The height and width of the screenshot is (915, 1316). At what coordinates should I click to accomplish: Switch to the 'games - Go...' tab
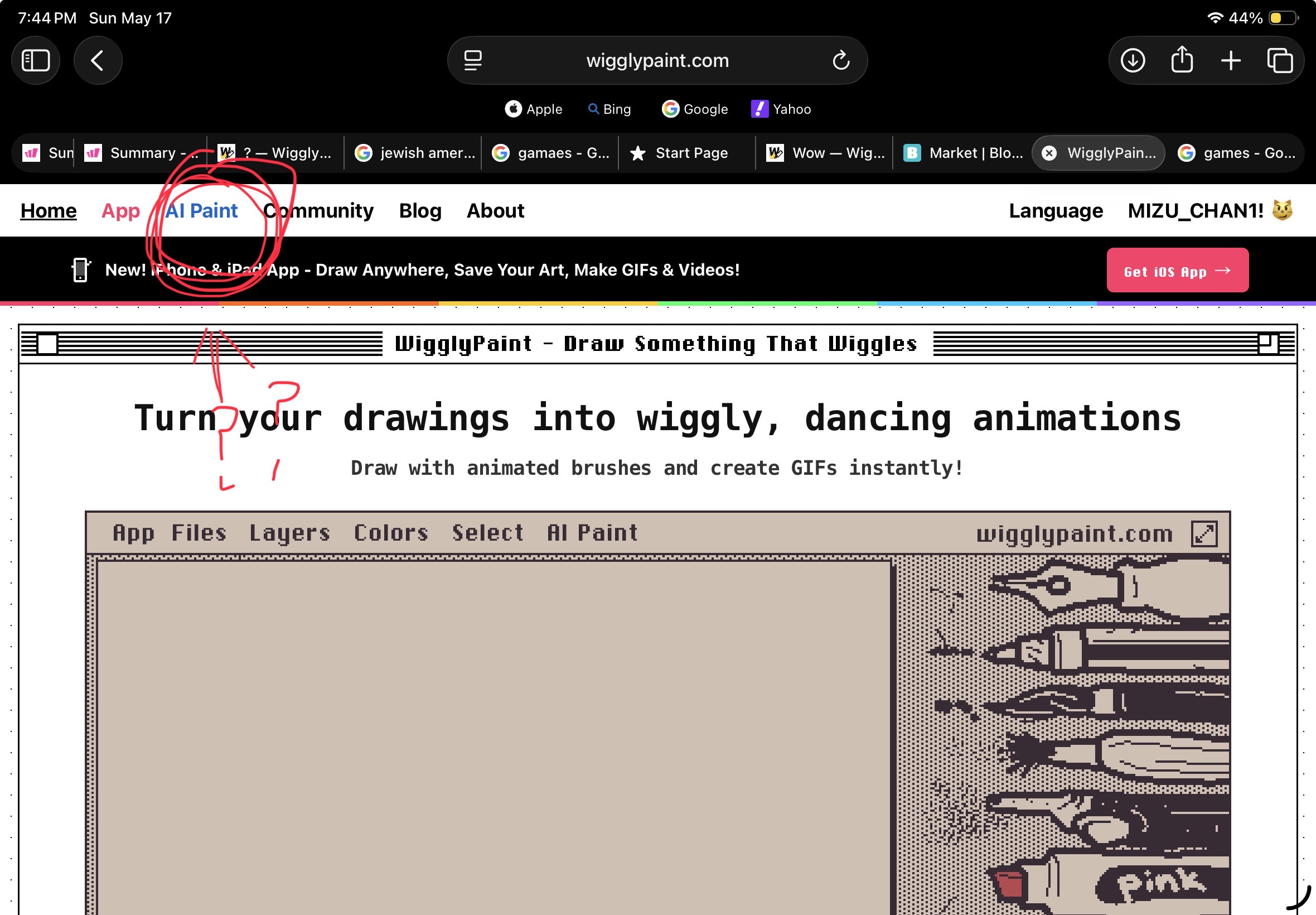(1236, 153)
